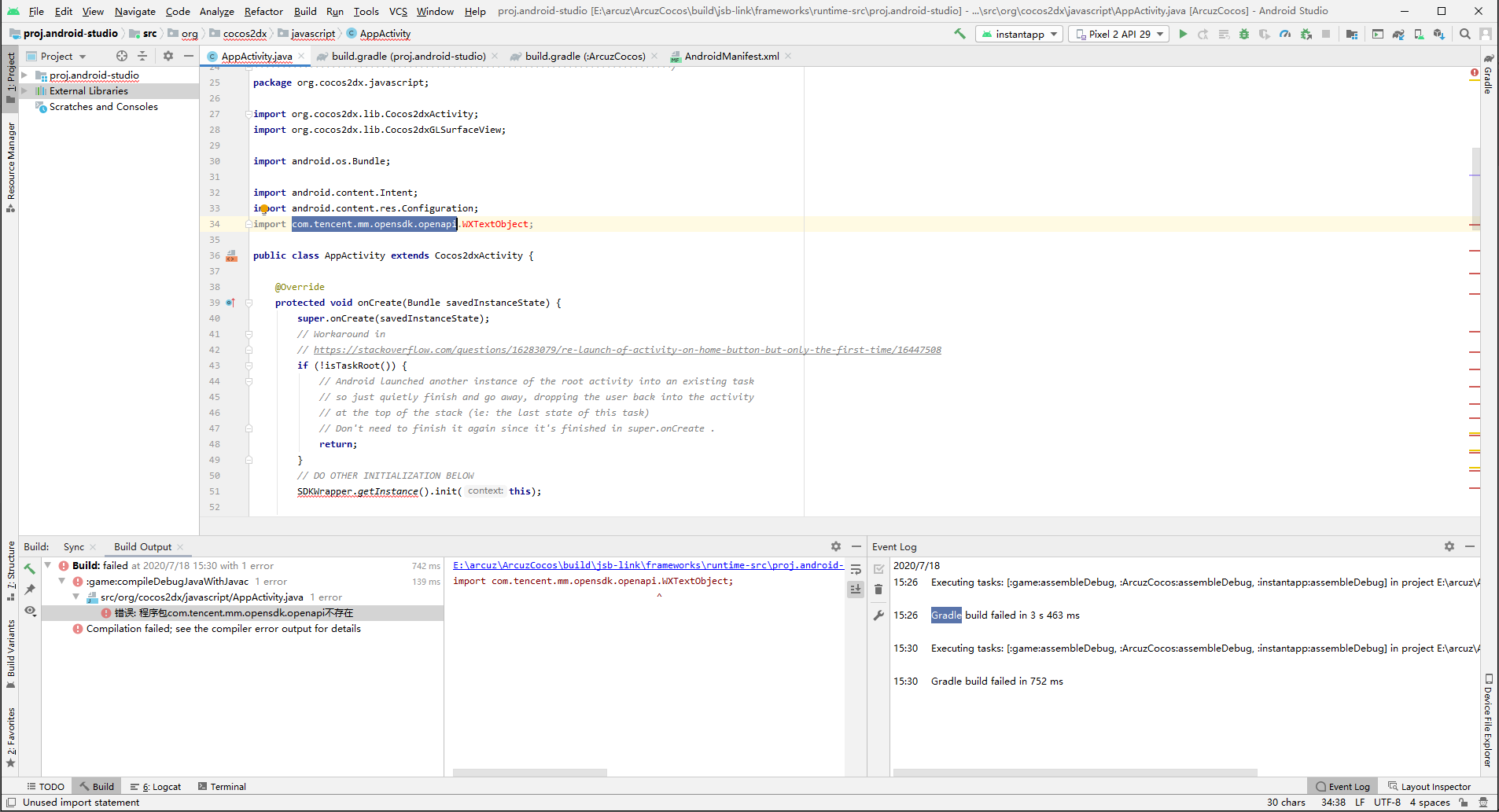1499x812 pixels.
Task: Click the gutter icon beside the AppActivity class
Action: 231,255
